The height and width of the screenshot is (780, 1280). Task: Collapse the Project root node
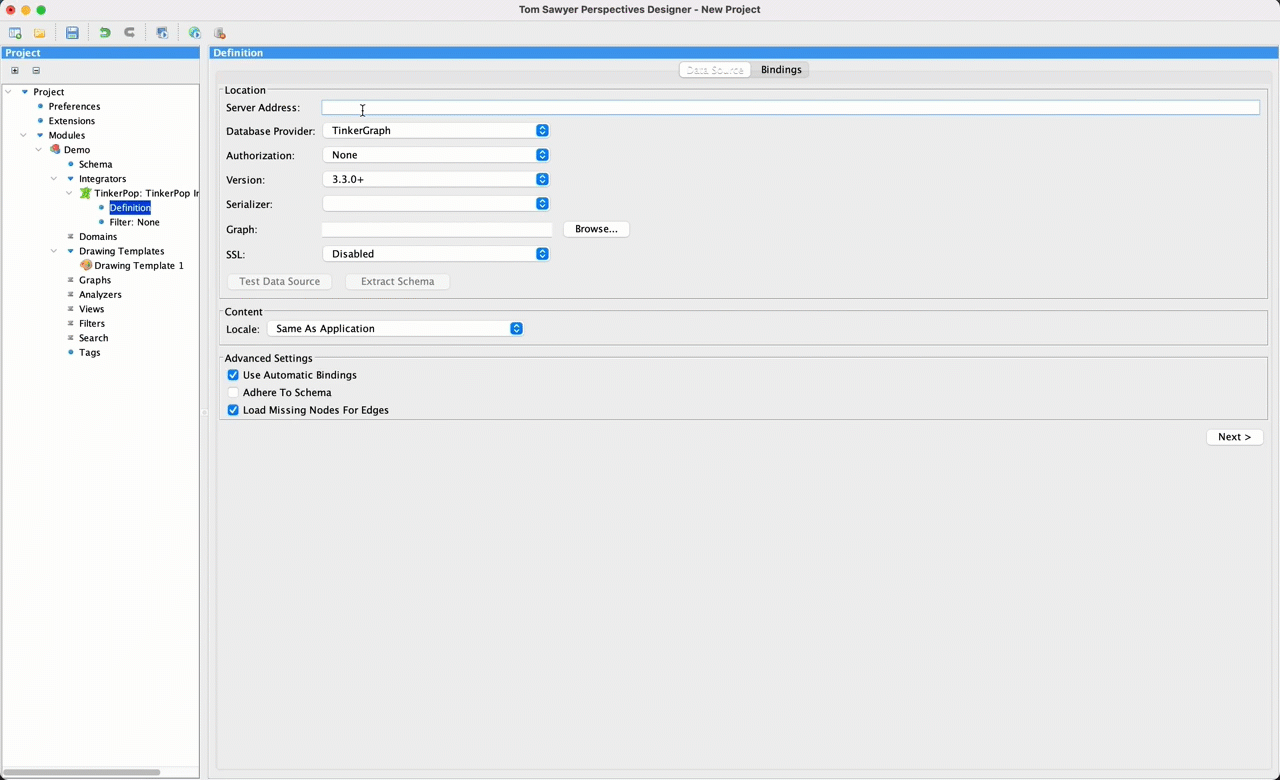(x=8, y=92)
